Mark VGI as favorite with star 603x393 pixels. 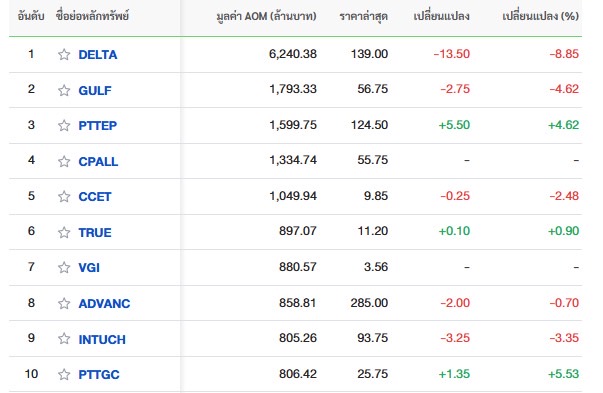coord(64,267)
